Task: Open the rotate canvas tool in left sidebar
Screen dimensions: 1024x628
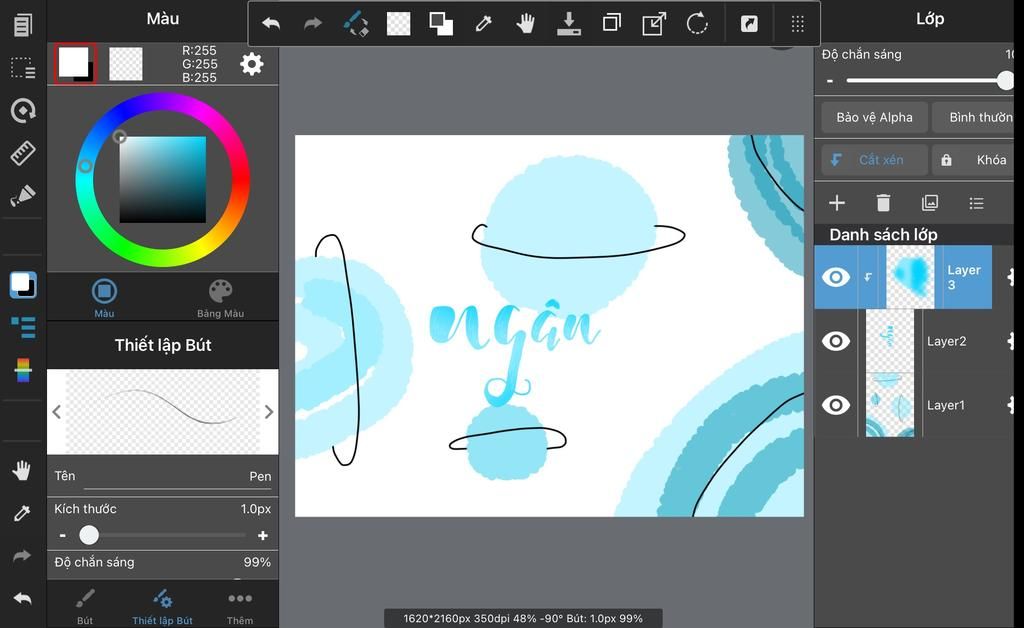Action: tap(23, 111)
